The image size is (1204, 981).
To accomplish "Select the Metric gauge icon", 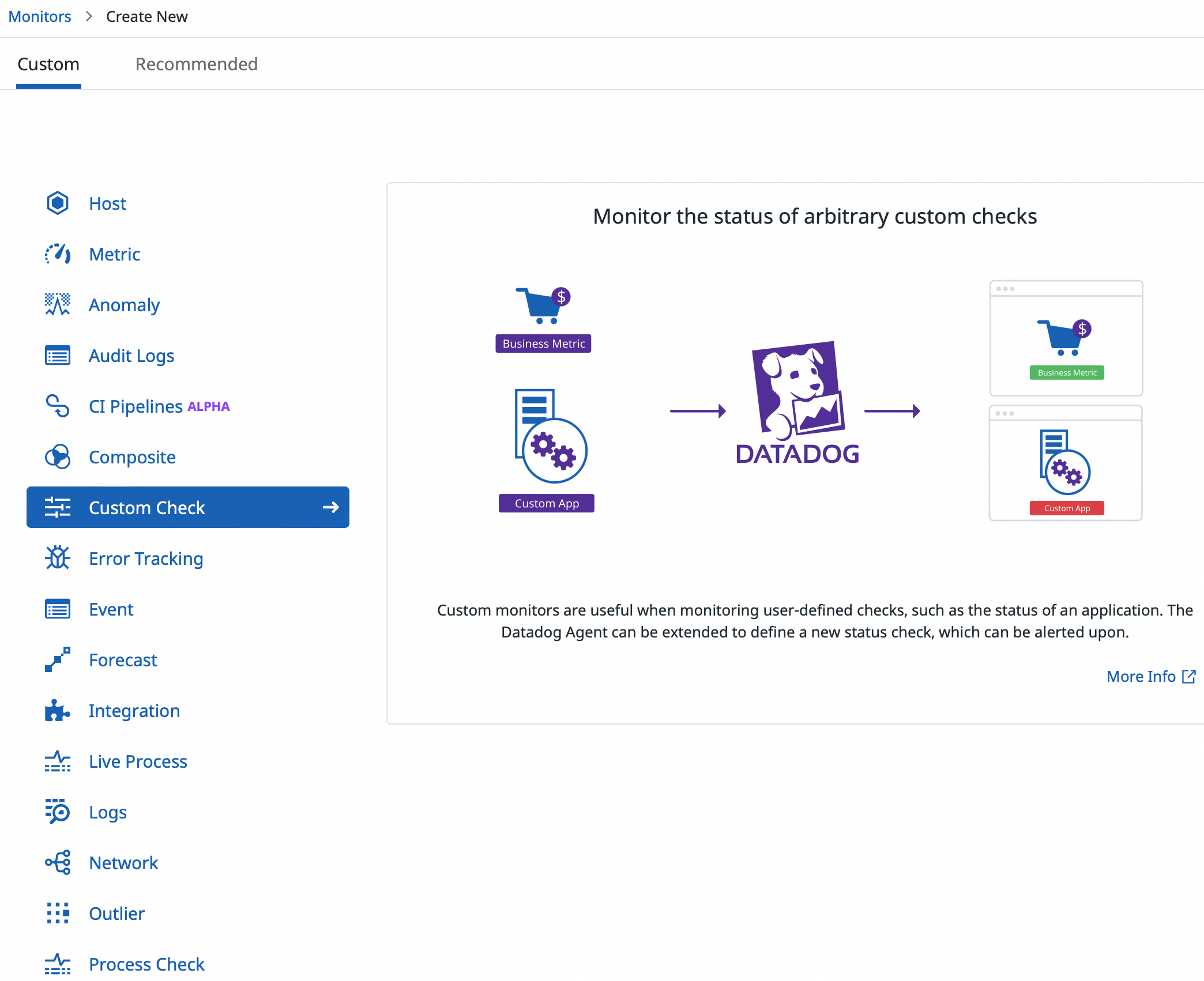I will (x=58, y=254).
